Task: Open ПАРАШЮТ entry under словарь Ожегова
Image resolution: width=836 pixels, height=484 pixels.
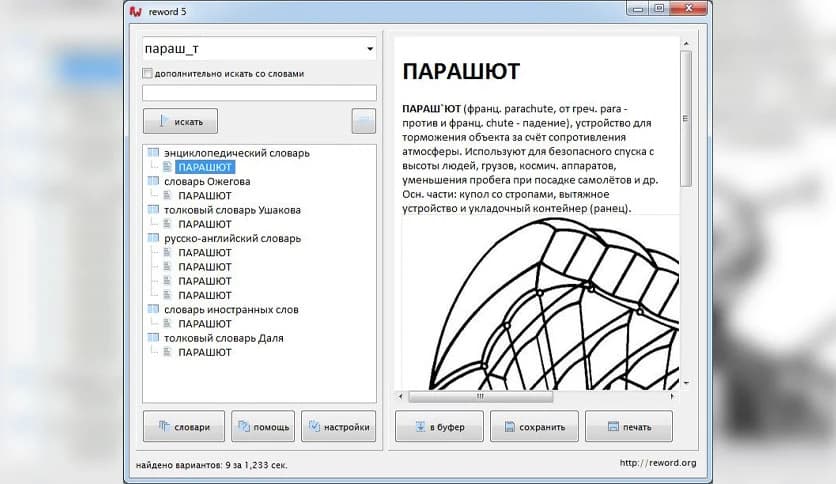Action: coord(205,196)
